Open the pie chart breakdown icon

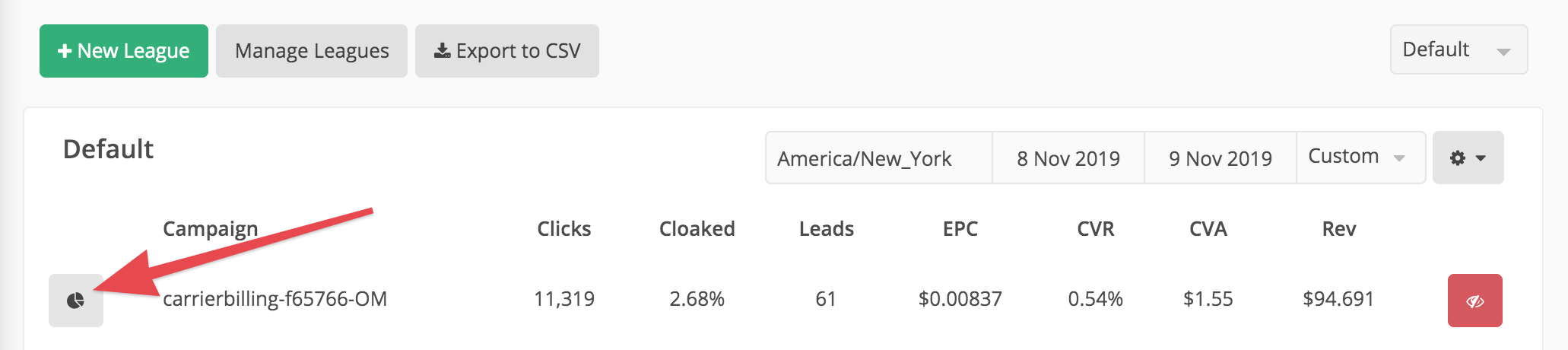click(76, 301)
